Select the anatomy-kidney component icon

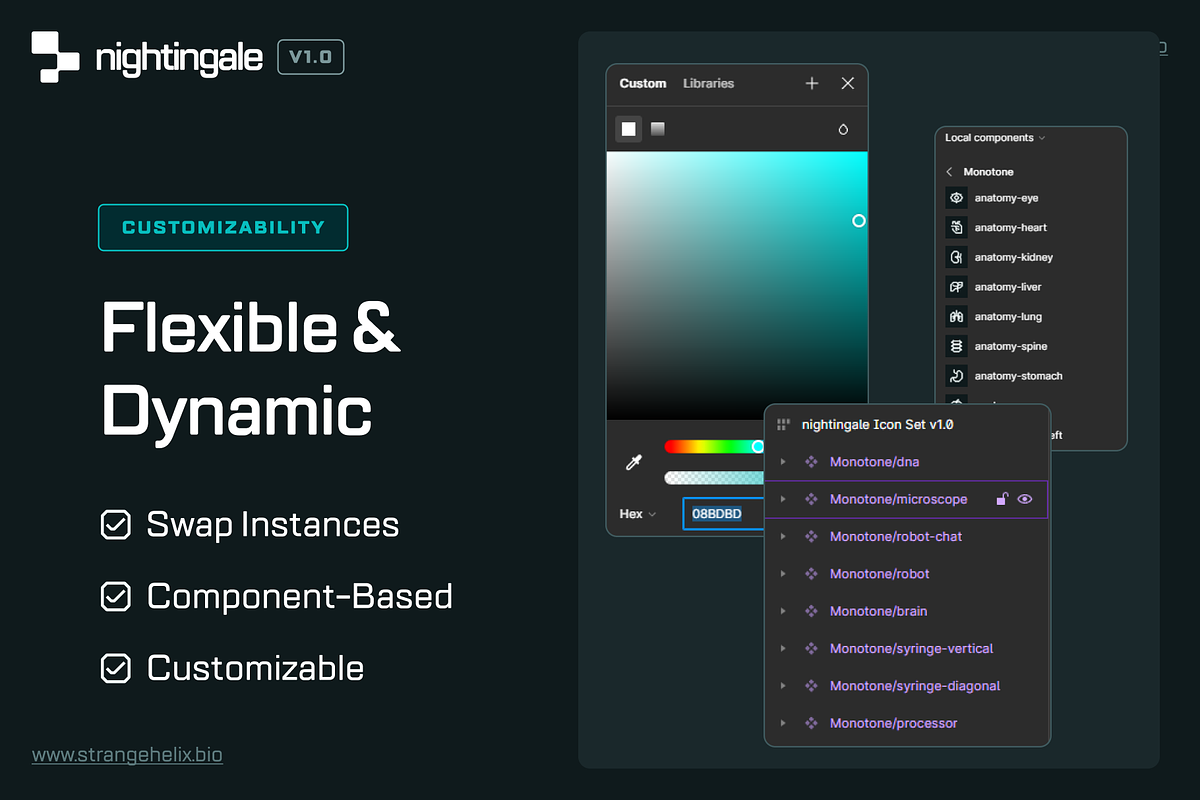956,257
